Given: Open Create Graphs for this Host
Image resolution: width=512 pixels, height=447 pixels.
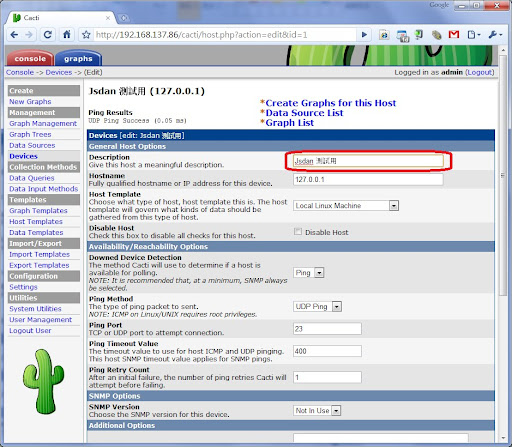Looking at the screenshot, I should (331, 103).
